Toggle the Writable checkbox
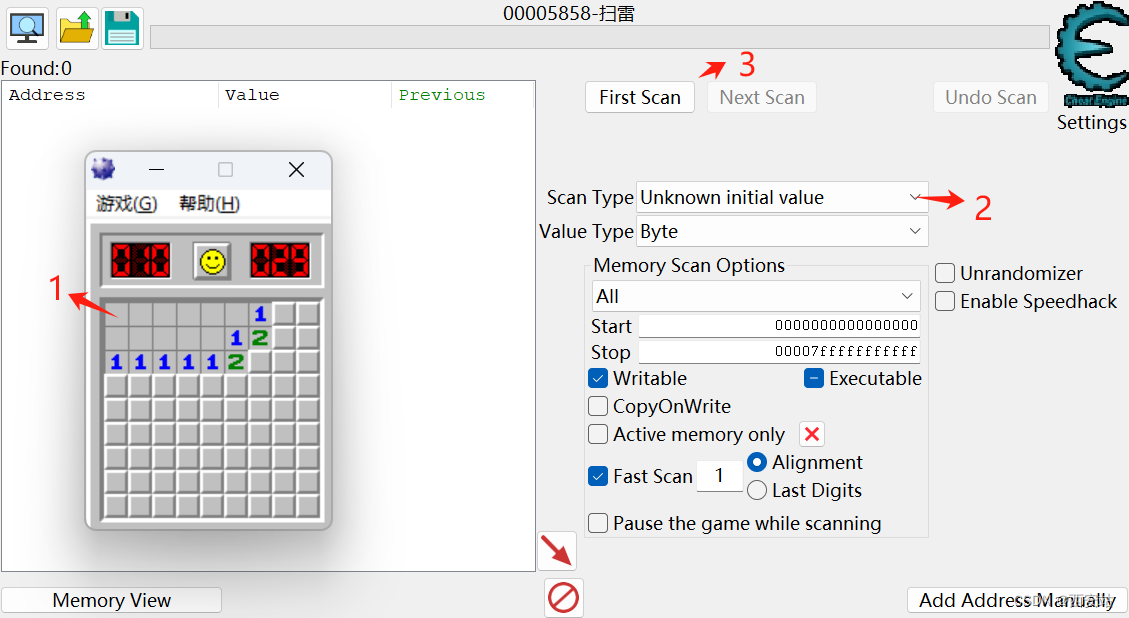This screenshot has height=618, width=1129. click(x=598, y=378)
